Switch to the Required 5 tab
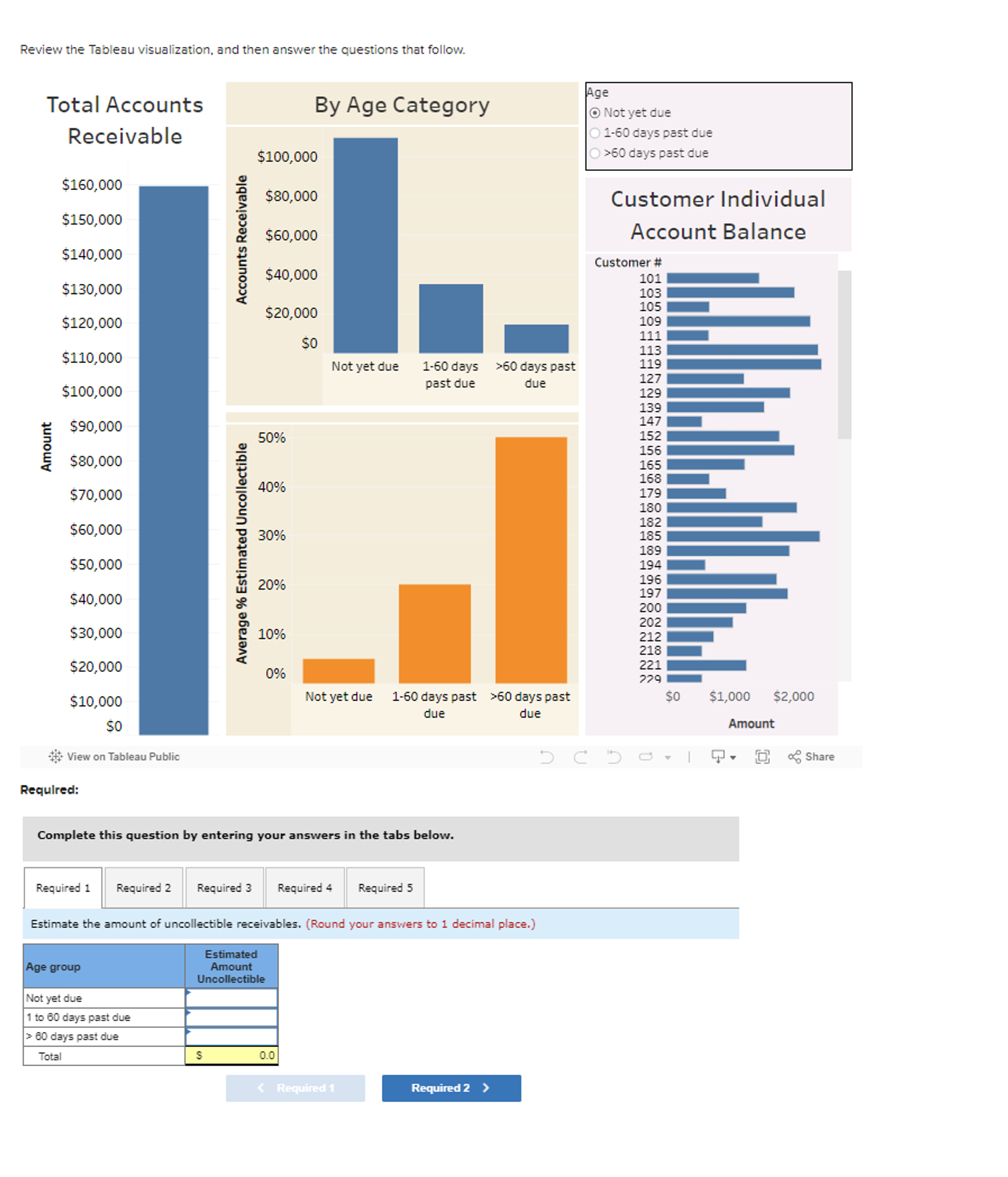This screenshot has height=1177, width=1008. [x=385, y=888]
